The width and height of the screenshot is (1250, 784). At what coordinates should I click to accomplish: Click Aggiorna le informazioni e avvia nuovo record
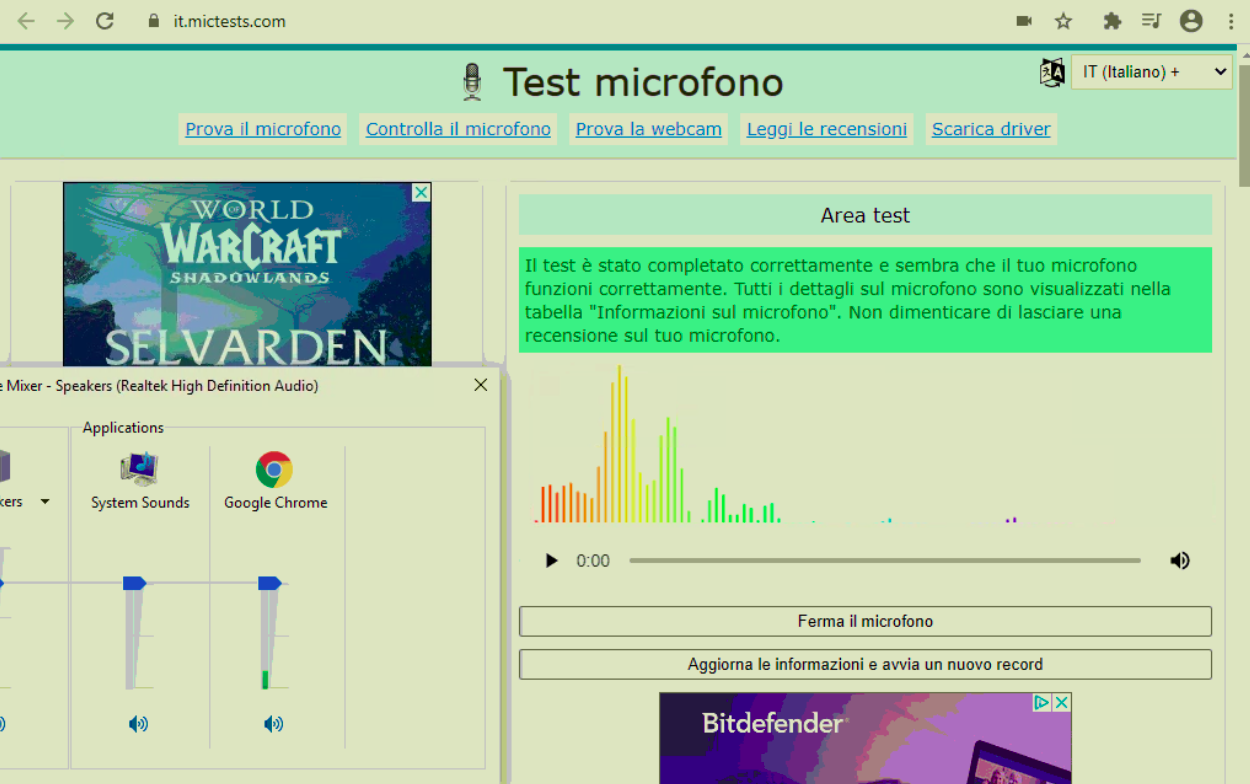865,664
